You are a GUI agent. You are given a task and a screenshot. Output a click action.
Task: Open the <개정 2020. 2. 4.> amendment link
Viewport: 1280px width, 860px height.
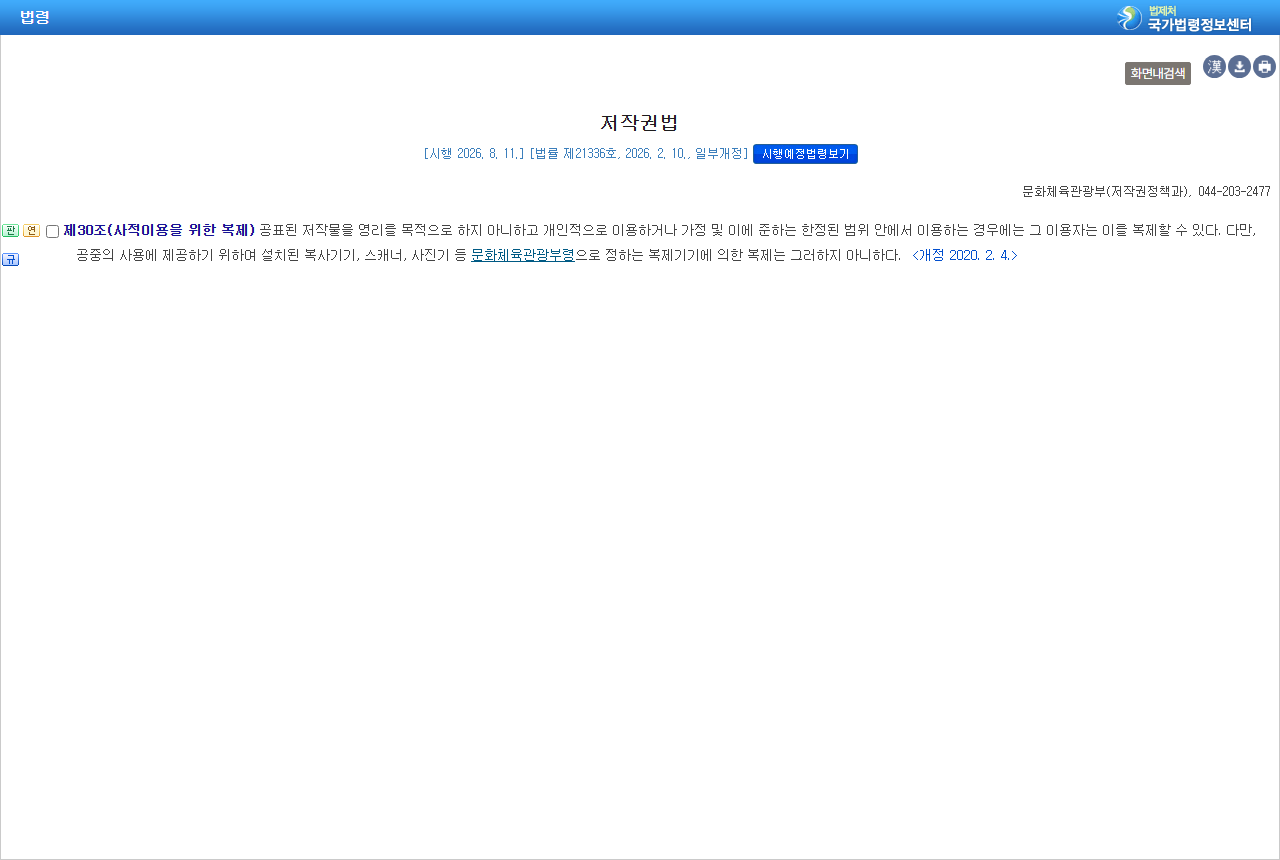[965, 255]
